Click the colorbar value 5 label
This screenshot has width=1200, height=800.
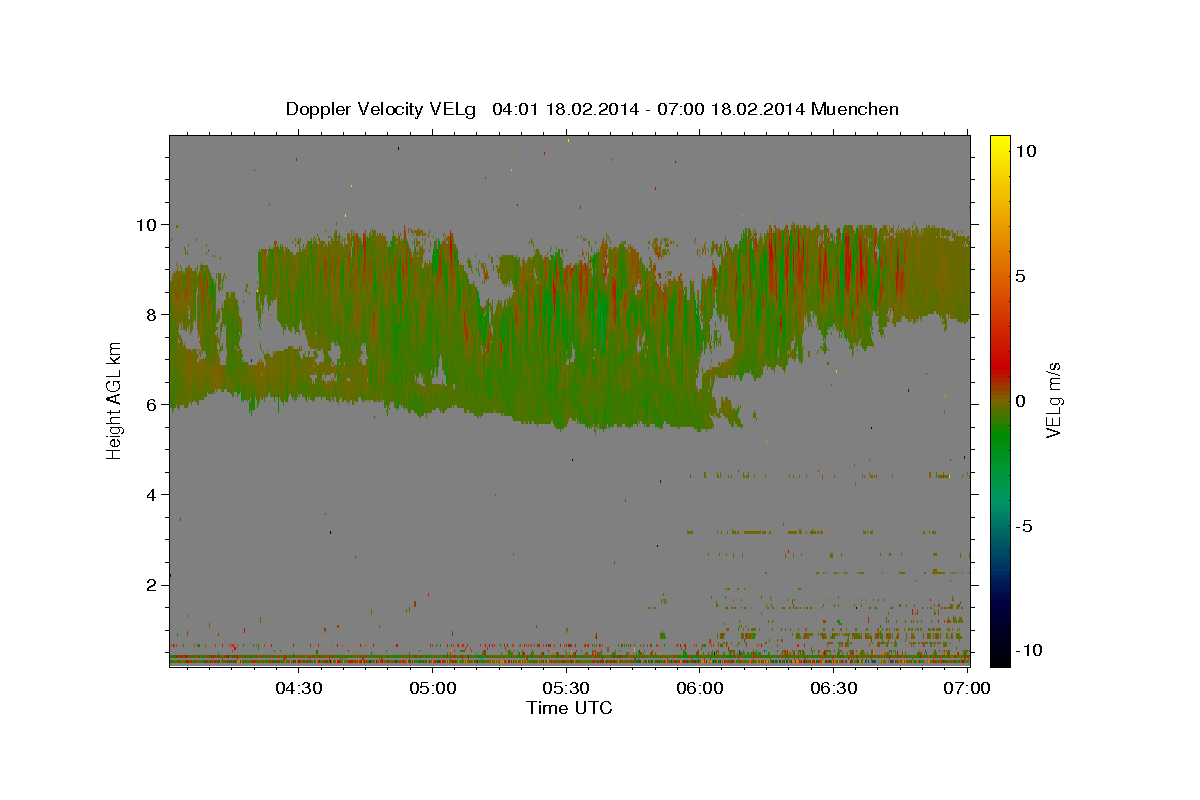[1021, 276]
